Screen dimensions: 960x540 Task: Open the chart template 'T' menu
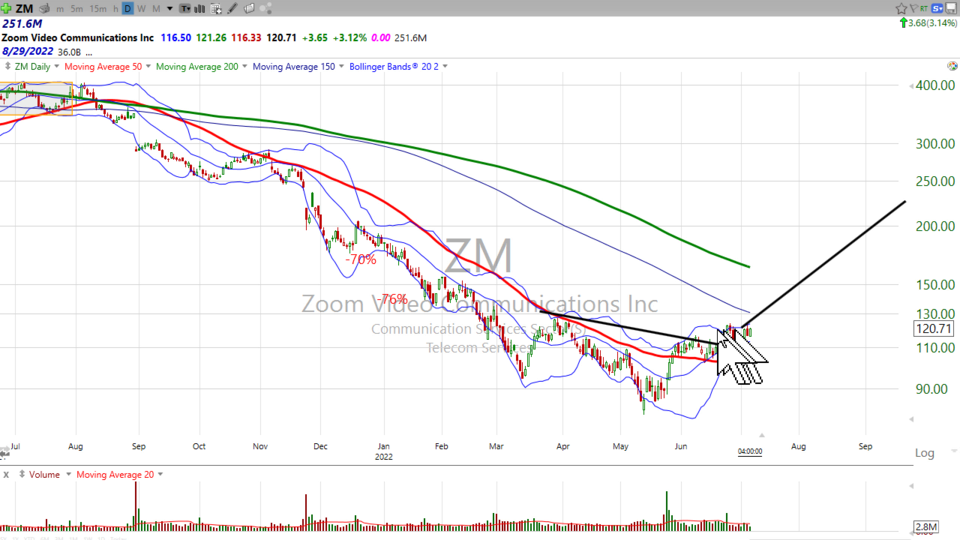(184, 9)
